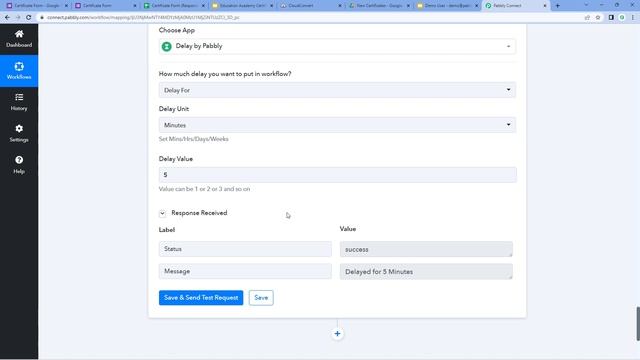Close the CloudConvert tab
Image resolution: width=640 pixels, height=360 pixels.
coord(340,6)
